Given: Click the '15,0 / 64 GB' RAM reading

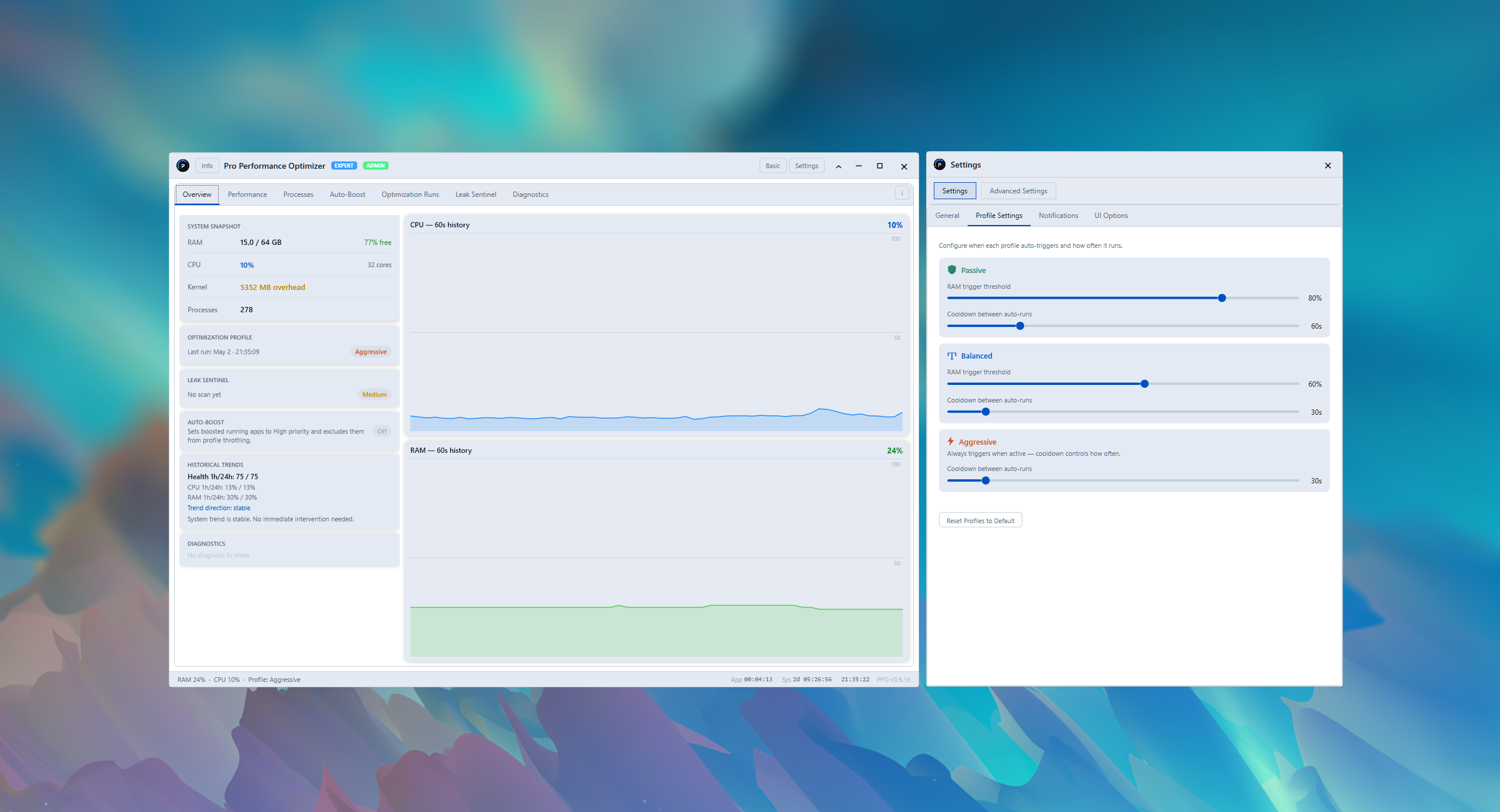Looking at the screenshot, I should coord(261,243).
